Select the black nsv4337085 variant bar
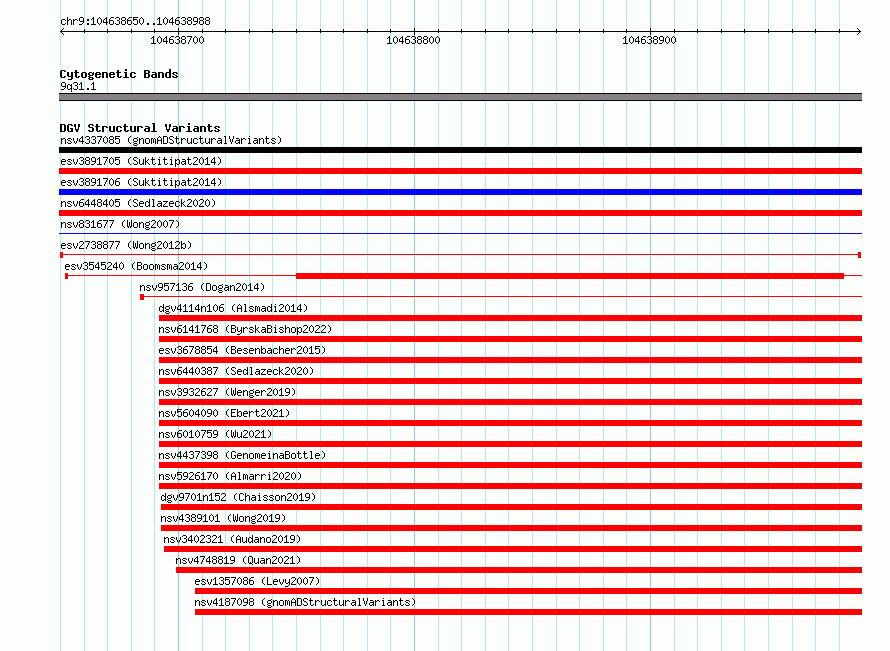 pyautogui.click(x=460, y=150)
